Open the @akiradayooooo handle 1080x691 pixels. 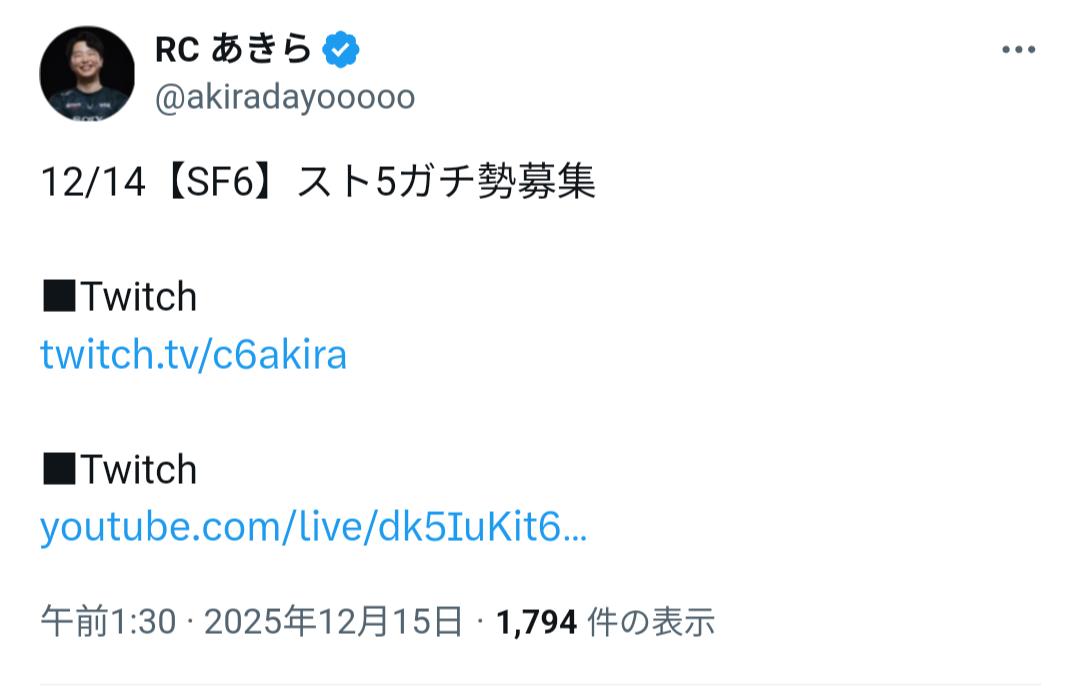[284, 98]
